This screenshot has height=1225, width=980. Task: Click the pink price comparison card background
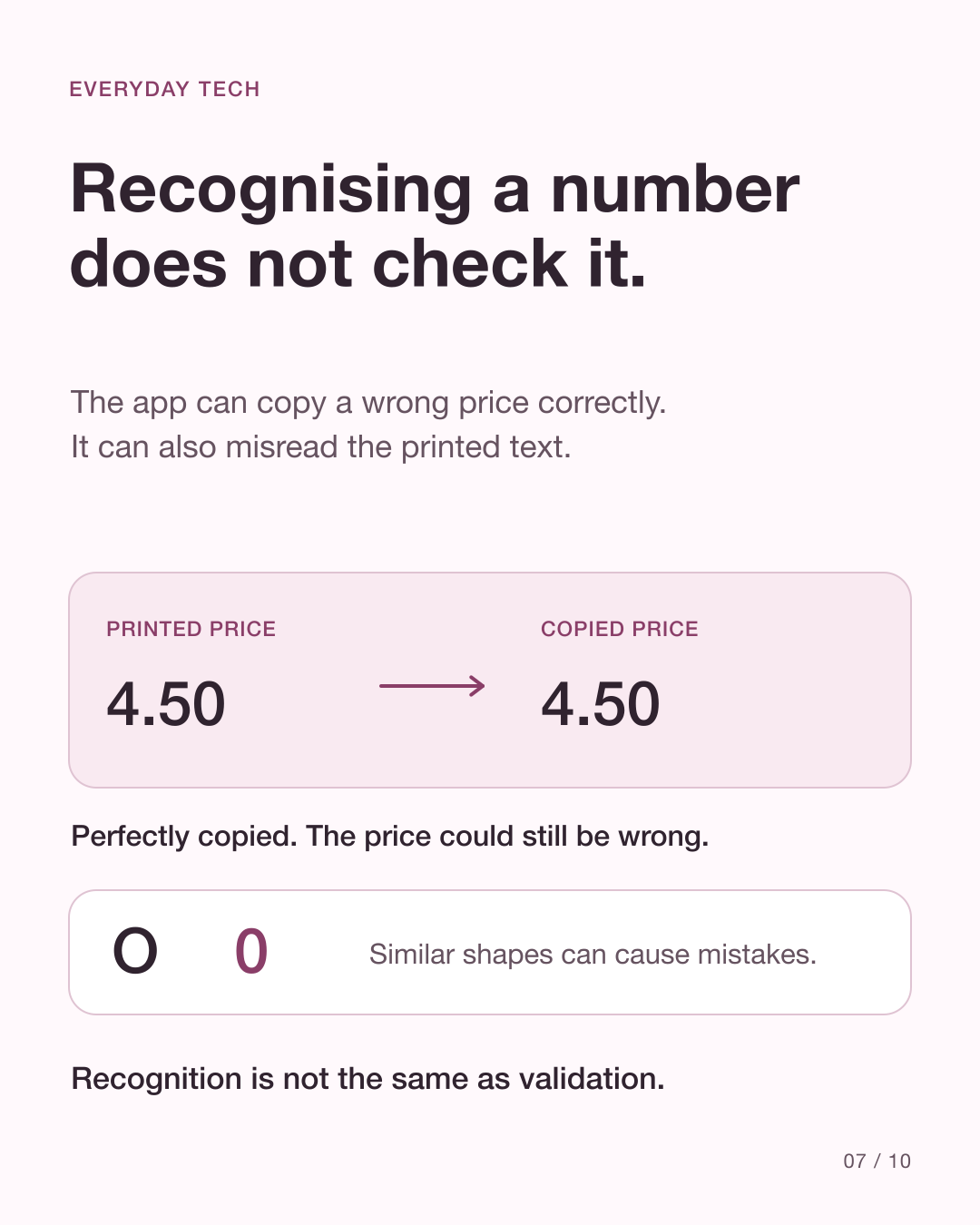click(x=490, y=680)
